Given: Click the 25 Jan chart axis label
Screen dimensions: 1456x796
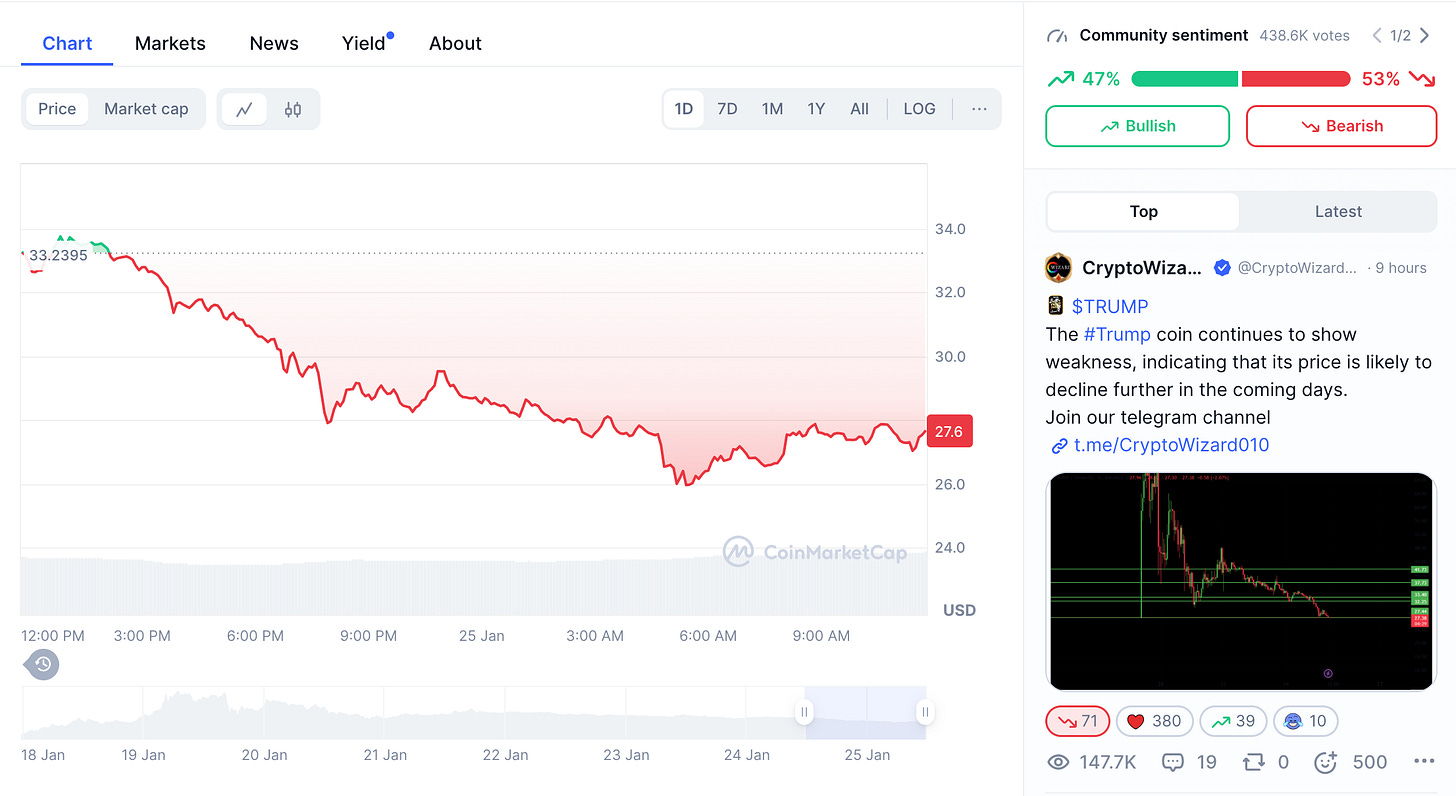Looking at the screenshot, I should 481,636.
